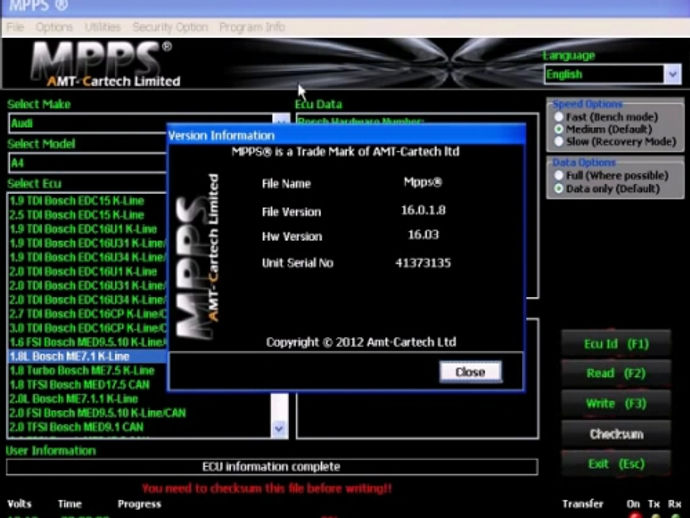Click the vertical MPPS logo in dialog
Screen dimensions: 690x518
click(196, 257)
